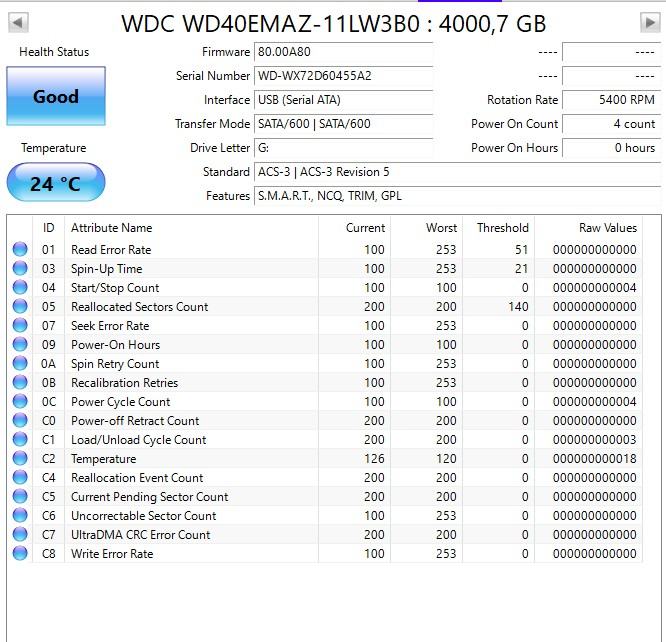Click the 24 °C temperature button
666x642 pixels.
tap(56, 183)
